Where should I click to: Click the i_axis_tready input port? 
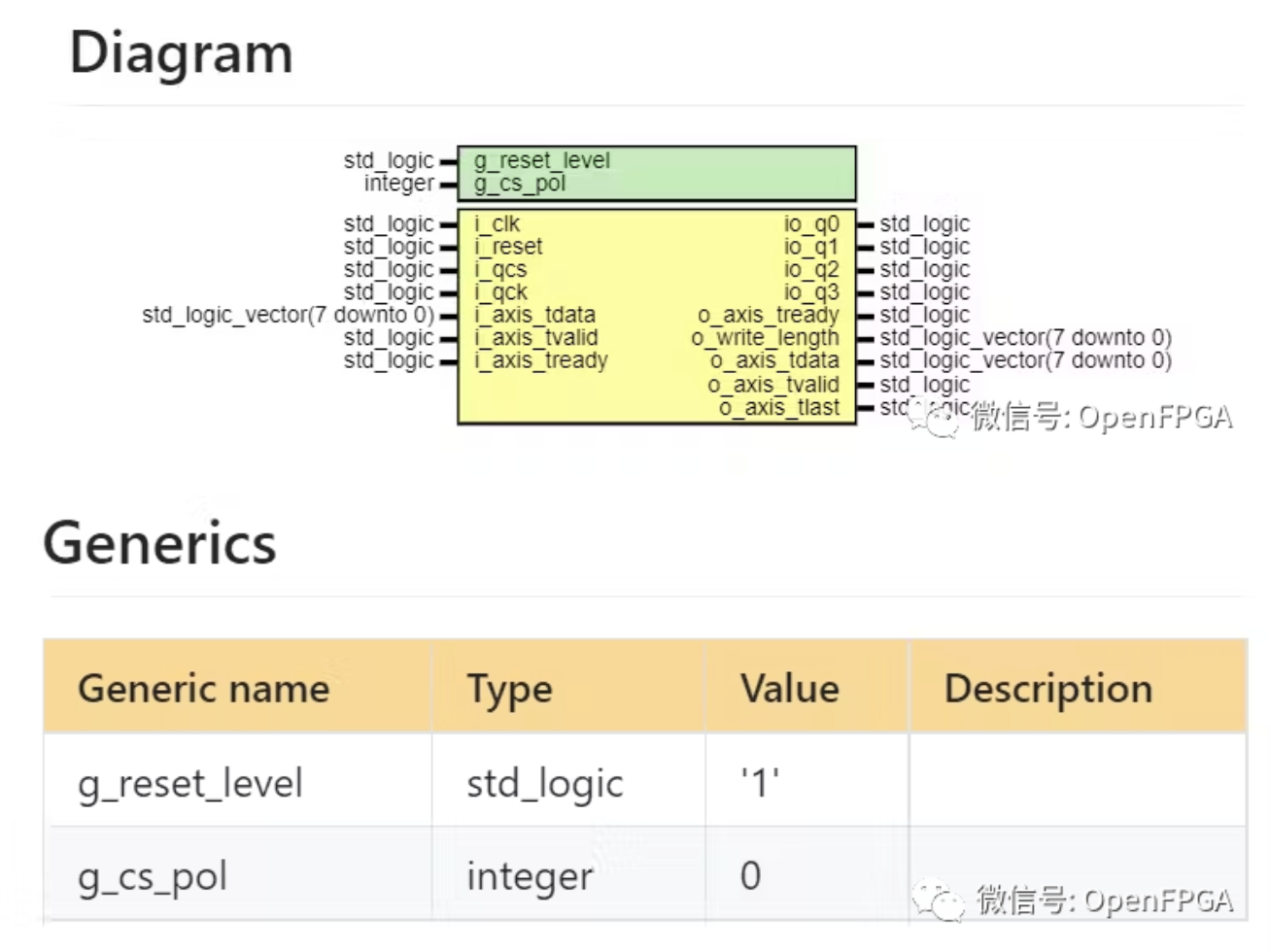[541, 360]
